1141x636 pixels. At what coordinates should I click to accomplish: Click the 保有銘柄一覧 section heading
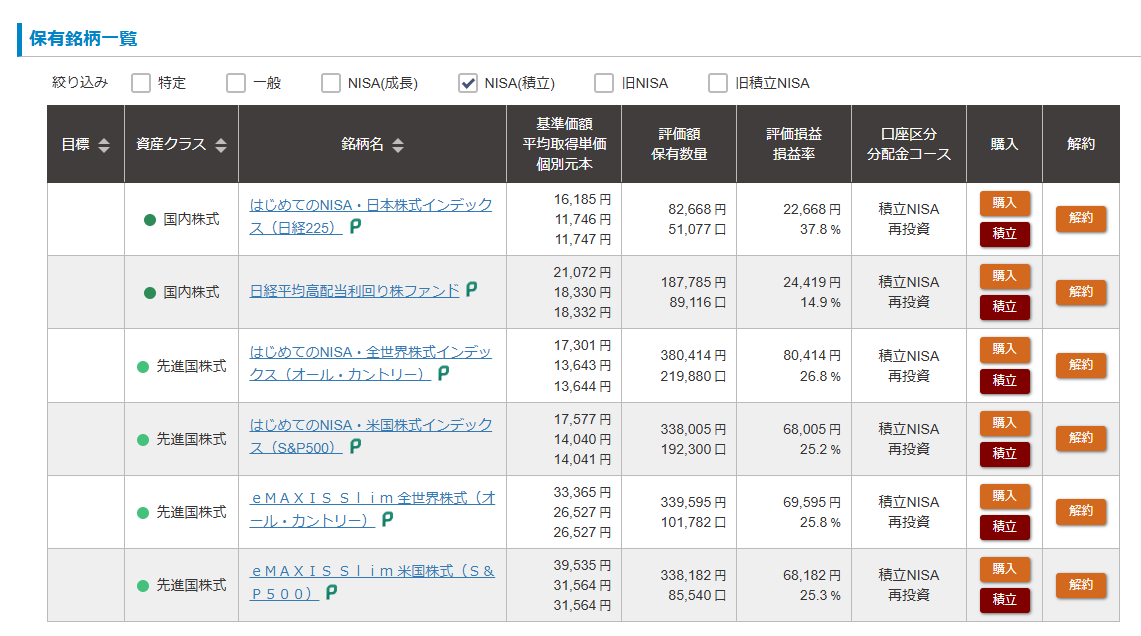pos(83,39)
